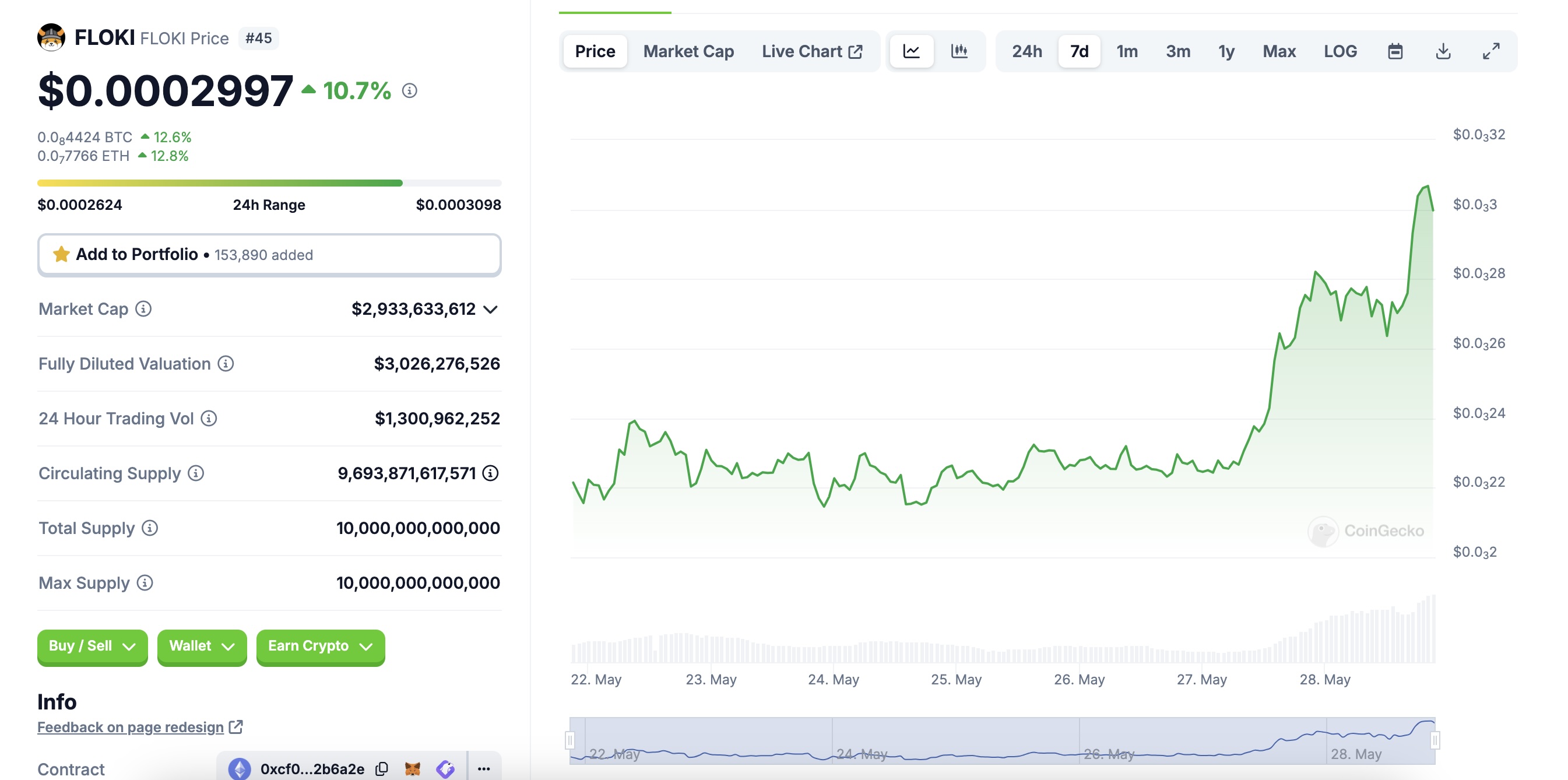Click the right handle of chart navigator
This screenshot has width=1568, height=780.
[1435, 740]
